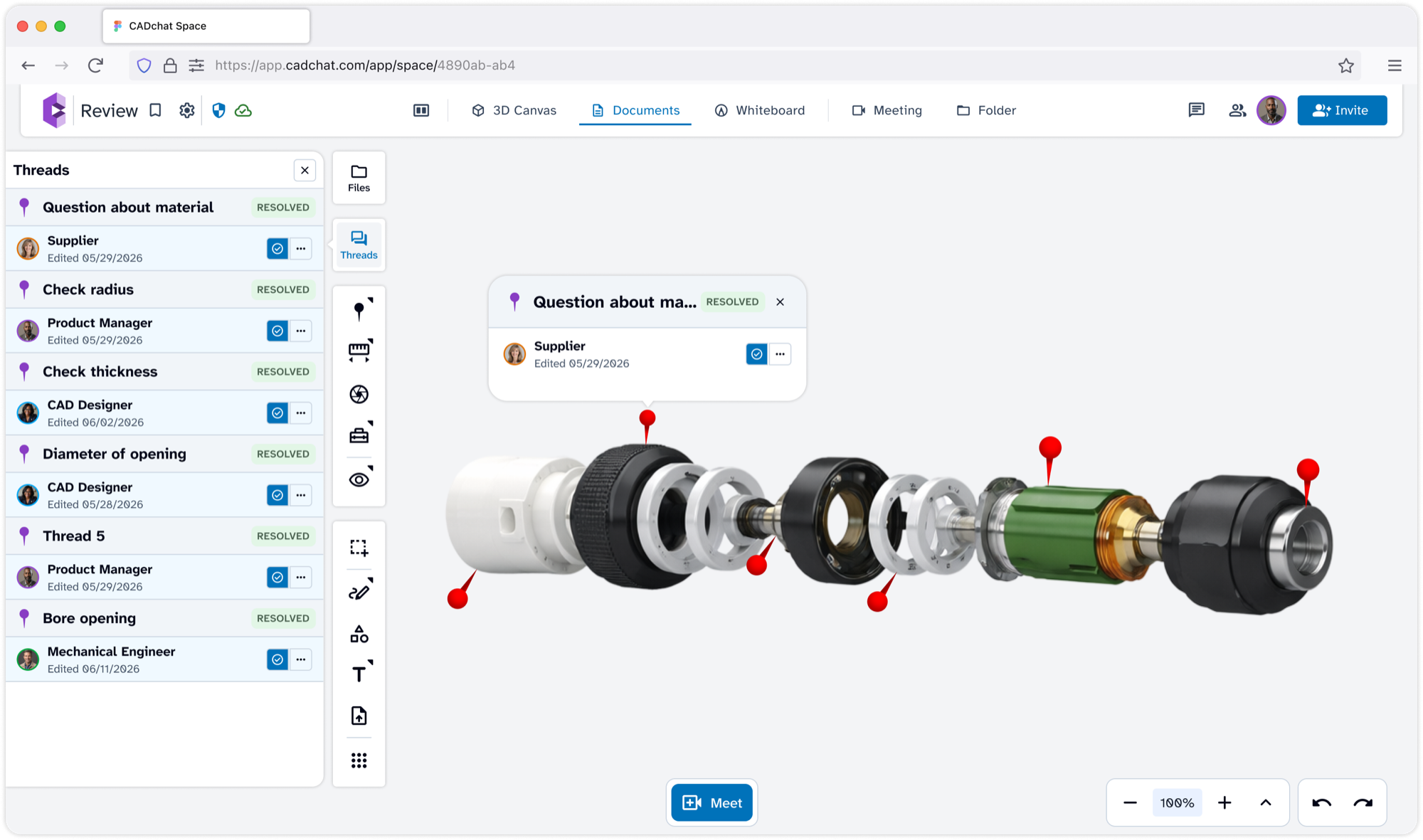Open the more apps grid icon
The height and width of the screenshot is (840, 1423).
pos(359,760)
